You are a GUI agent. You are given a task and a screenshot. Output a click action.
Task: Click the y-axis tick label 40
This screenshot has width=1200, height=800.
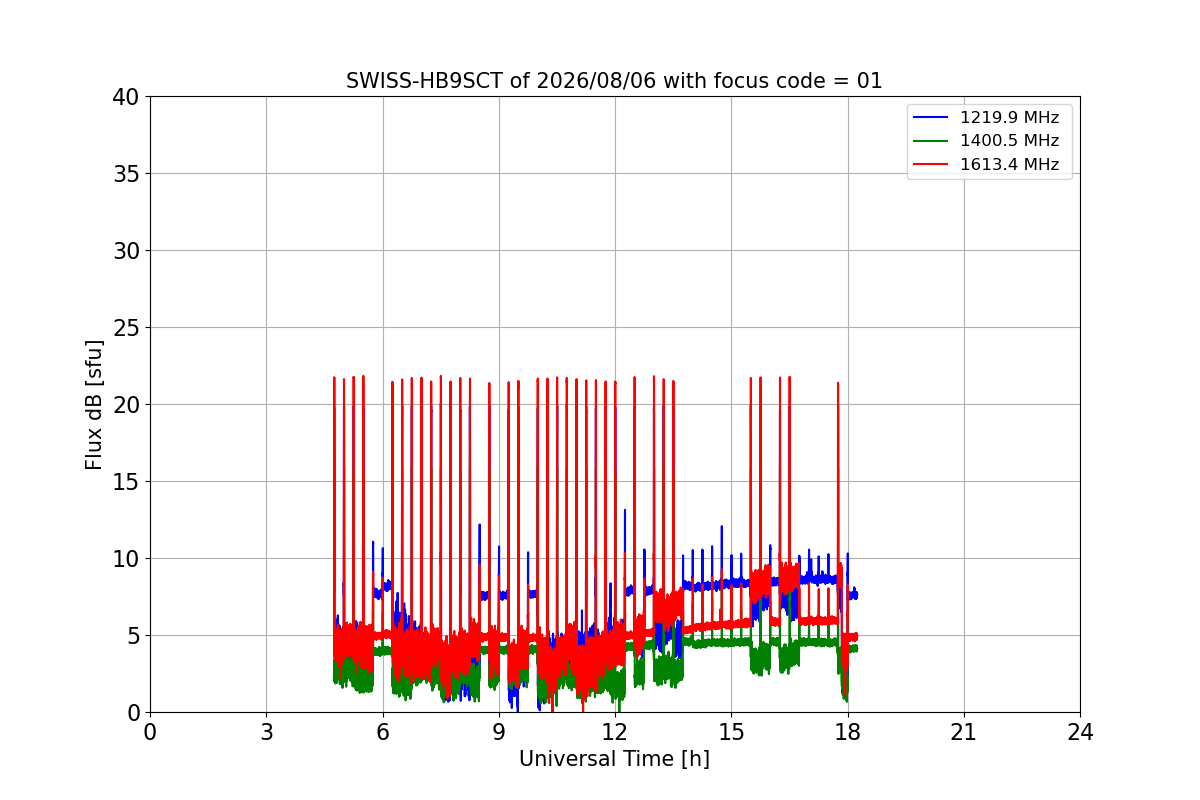tap(126, 97)
